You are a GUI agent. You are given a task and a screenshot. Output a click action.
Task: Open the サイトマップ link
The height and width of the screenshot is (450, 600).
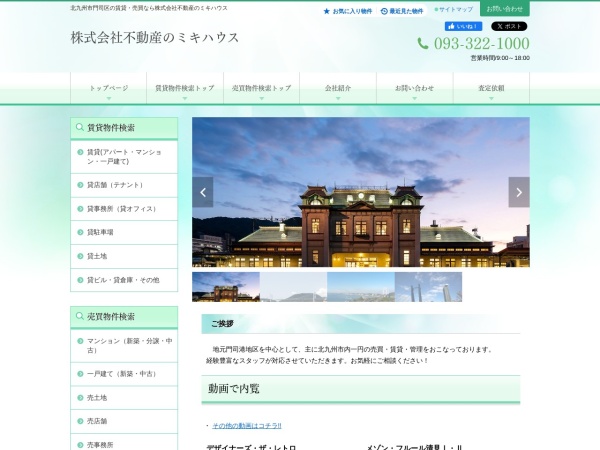[x=454, y=9]
